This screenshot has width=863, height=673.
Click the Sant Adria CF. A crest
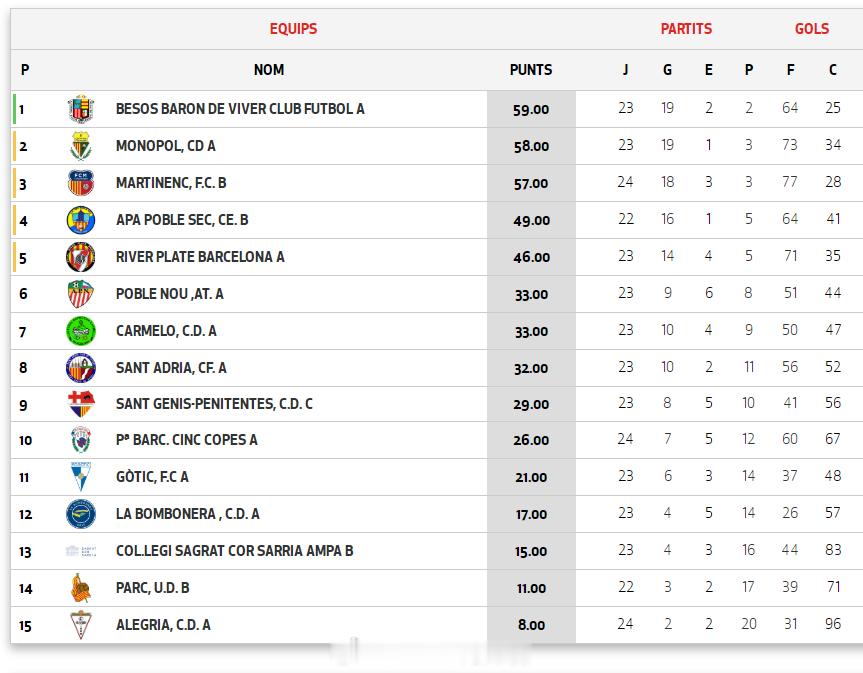click(x=80, y=368)
